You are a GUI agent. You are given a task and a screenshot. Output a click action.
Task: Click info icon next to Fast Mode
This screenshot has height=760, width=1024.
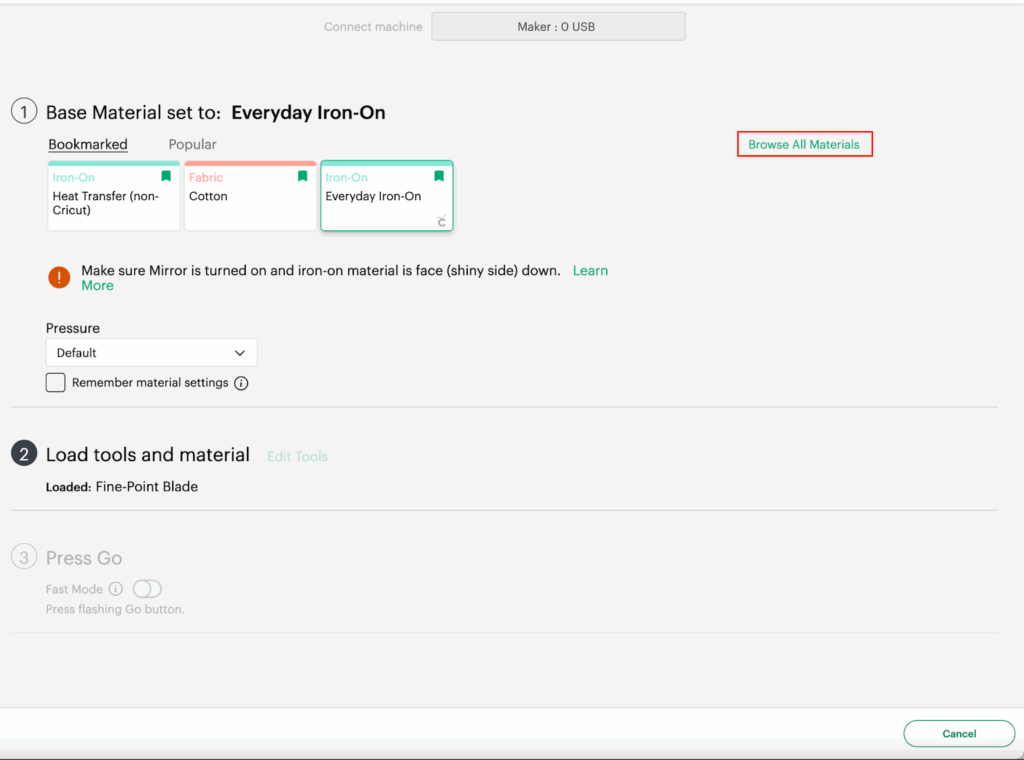point(116,589)
